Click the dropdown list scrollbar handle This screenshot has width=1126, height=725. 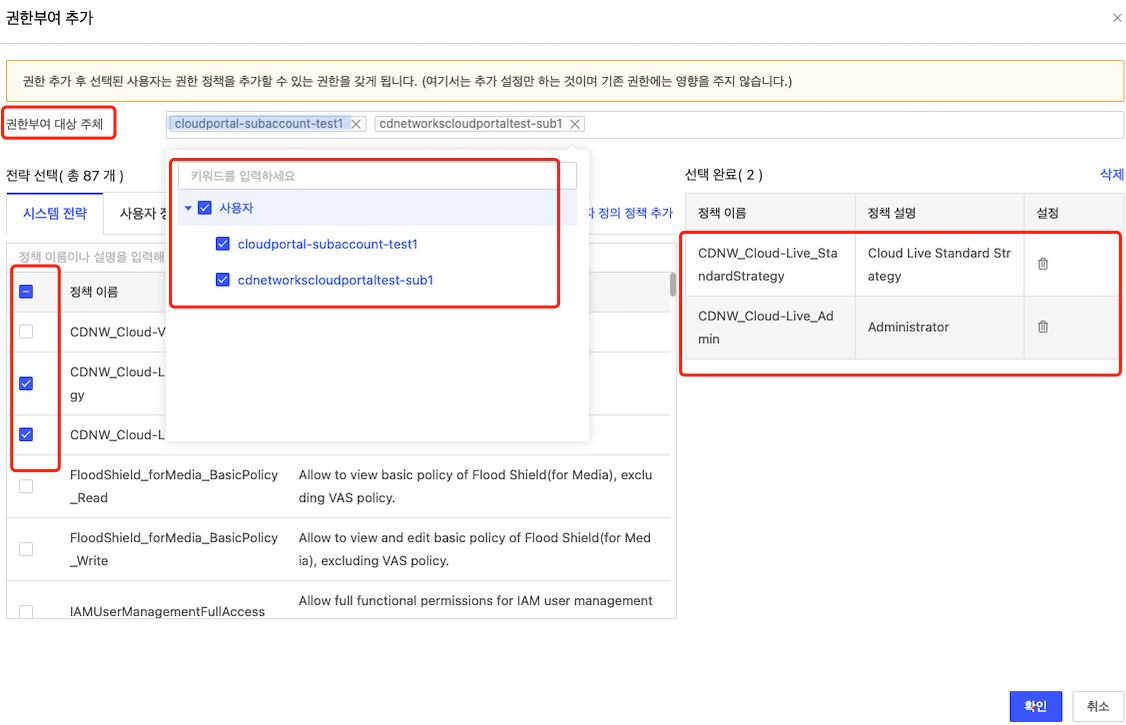(672, 284)
